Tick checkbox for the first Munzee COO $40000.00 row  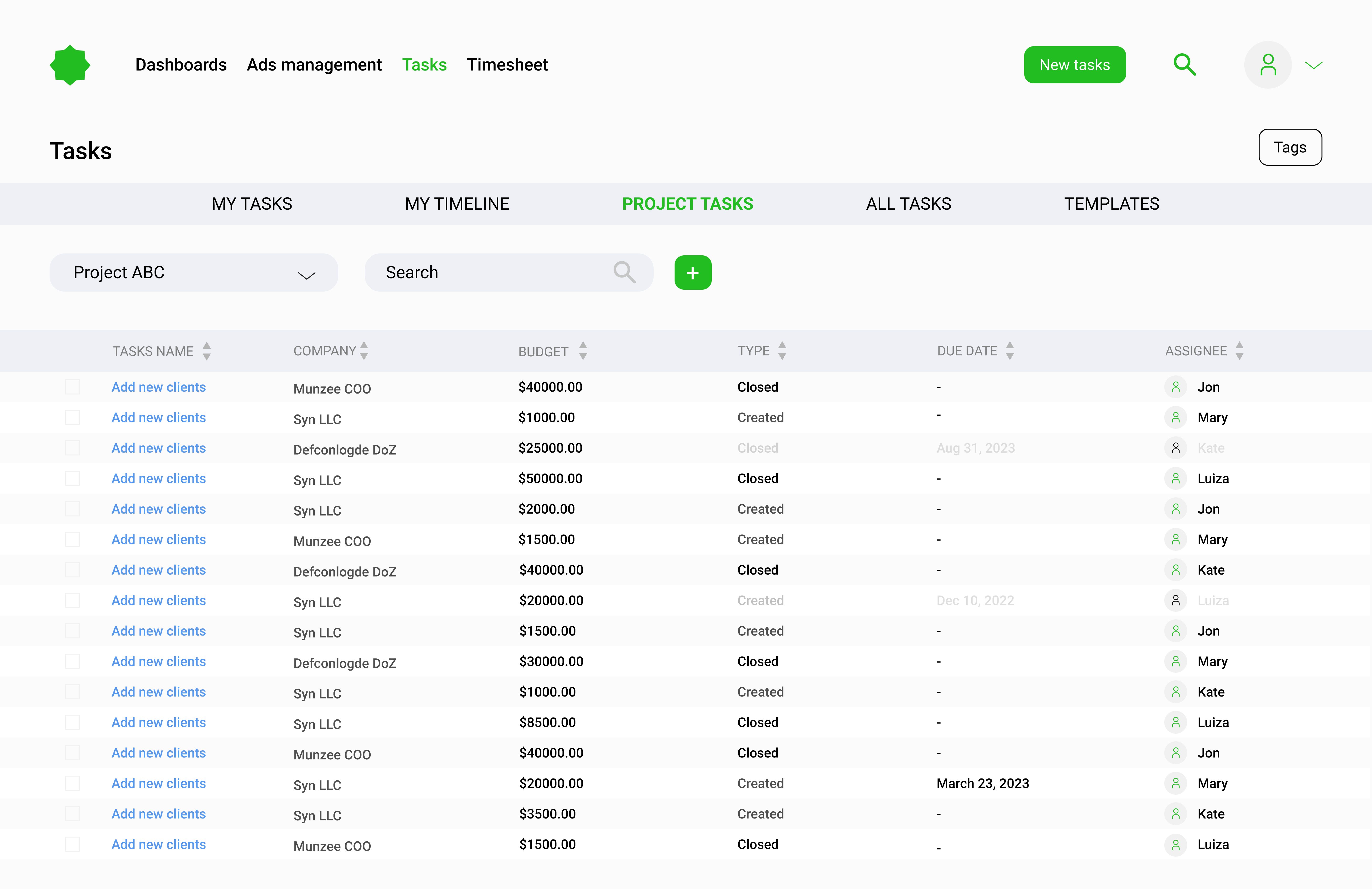pyautogui.click(x=73, y=387)
